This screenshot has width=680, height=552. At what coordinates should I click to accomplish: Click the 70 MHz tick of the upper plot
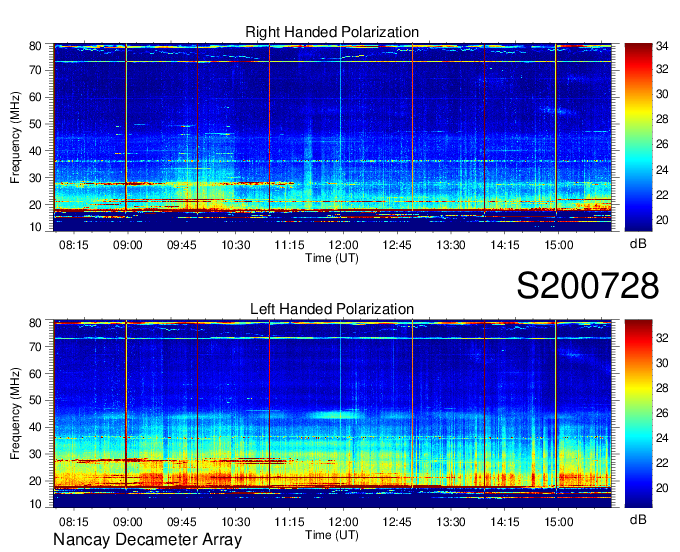(x=35, y=70)
